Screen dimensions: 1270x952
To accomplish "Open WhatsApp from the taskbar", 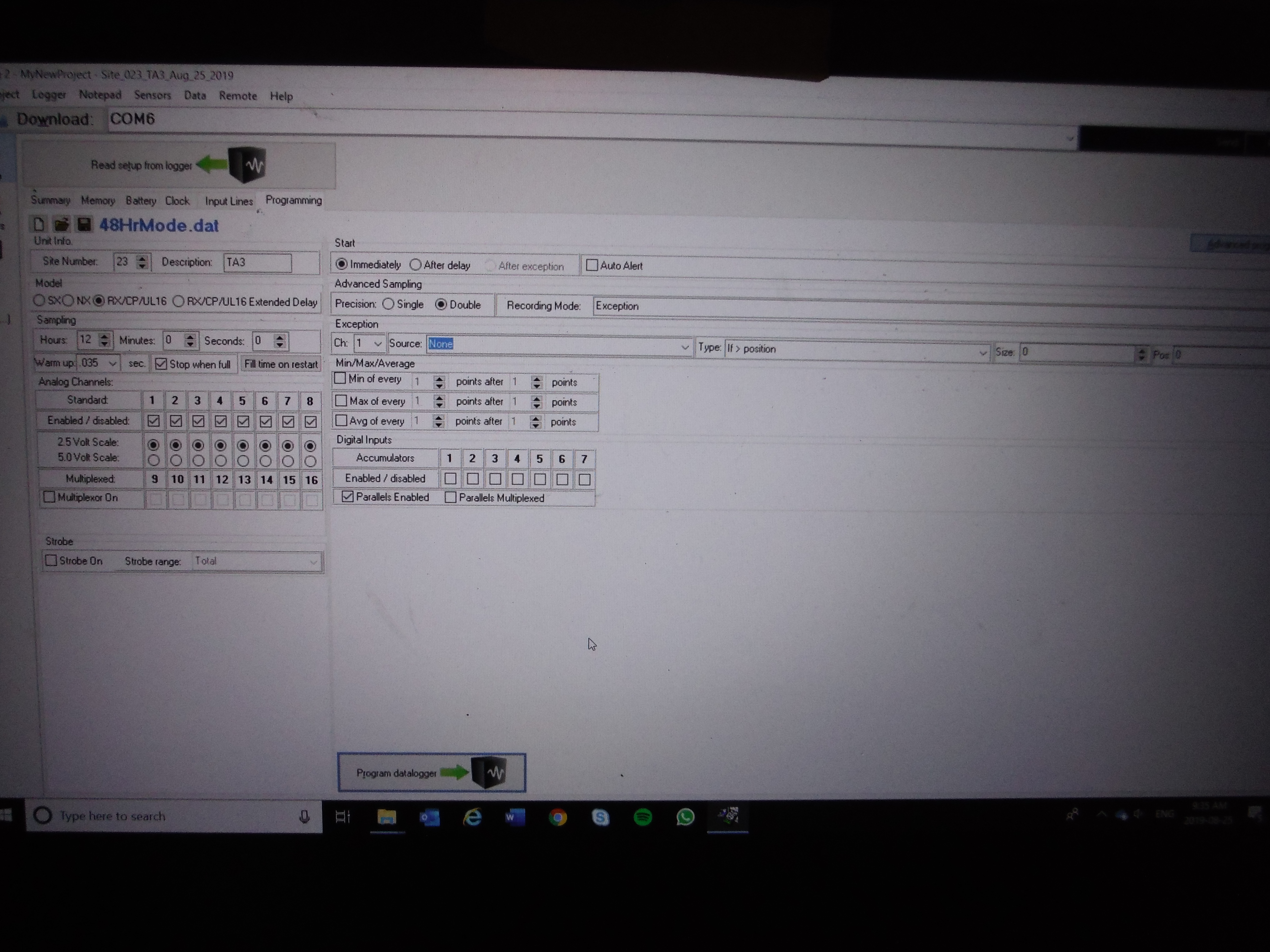I will coord(685,816).
